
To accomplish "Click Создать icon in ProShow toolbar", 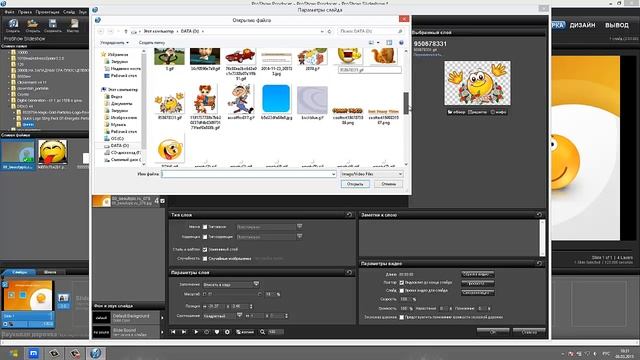I will click(13, 25).
